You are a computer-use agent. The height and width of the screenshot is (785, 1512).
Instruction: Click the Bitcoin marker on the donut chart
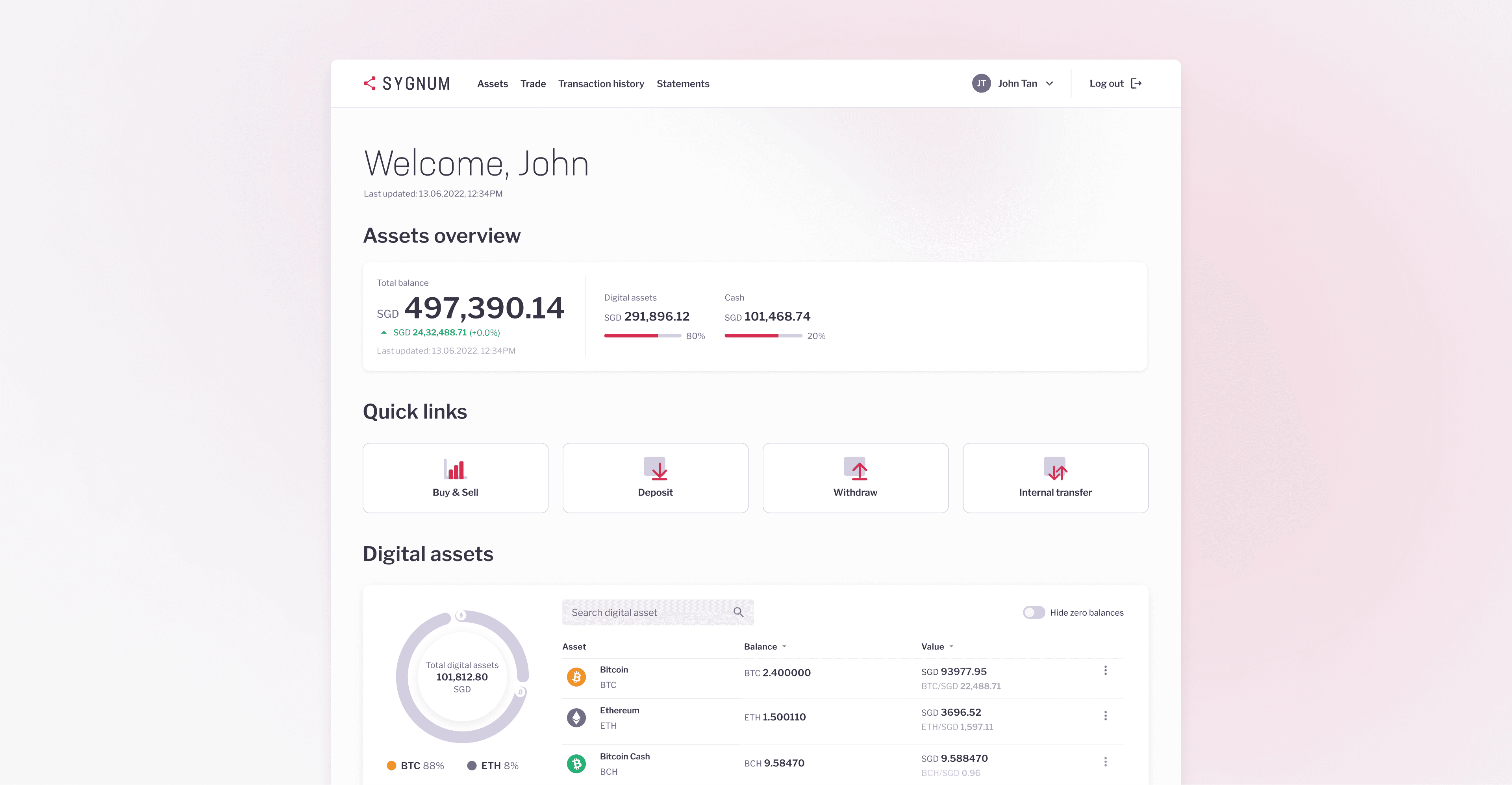[520, 692]
